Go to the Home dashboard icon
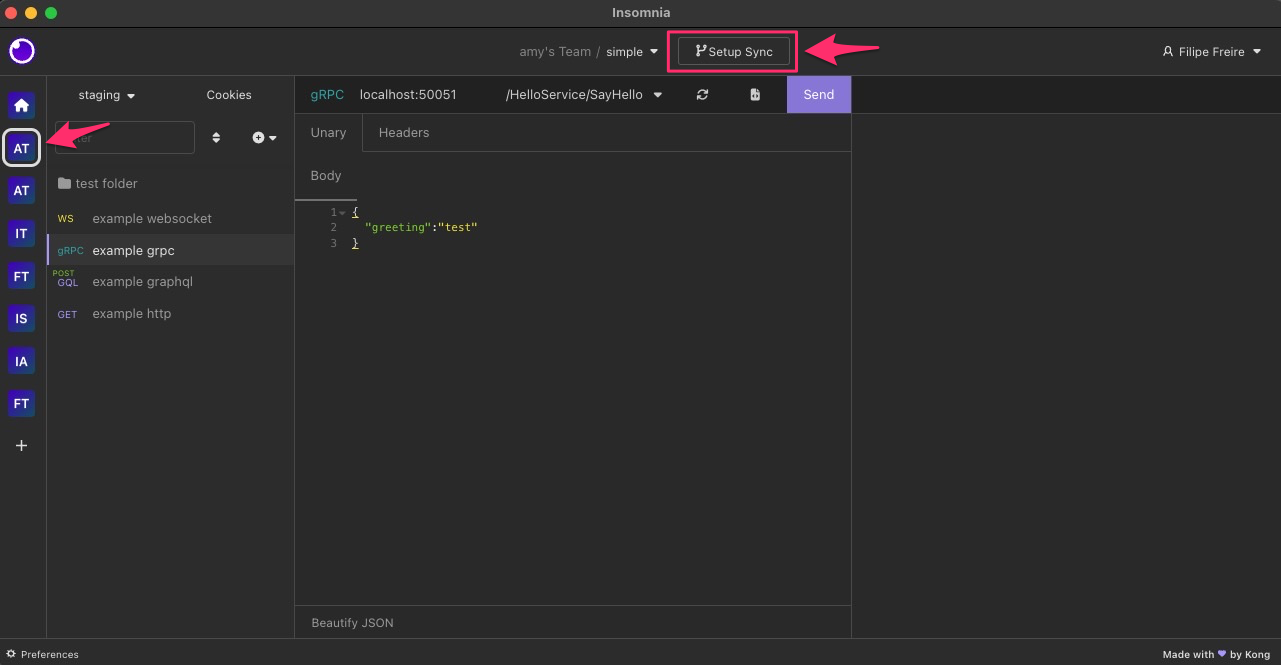The image size is (1281, 665). pos(21,105)
